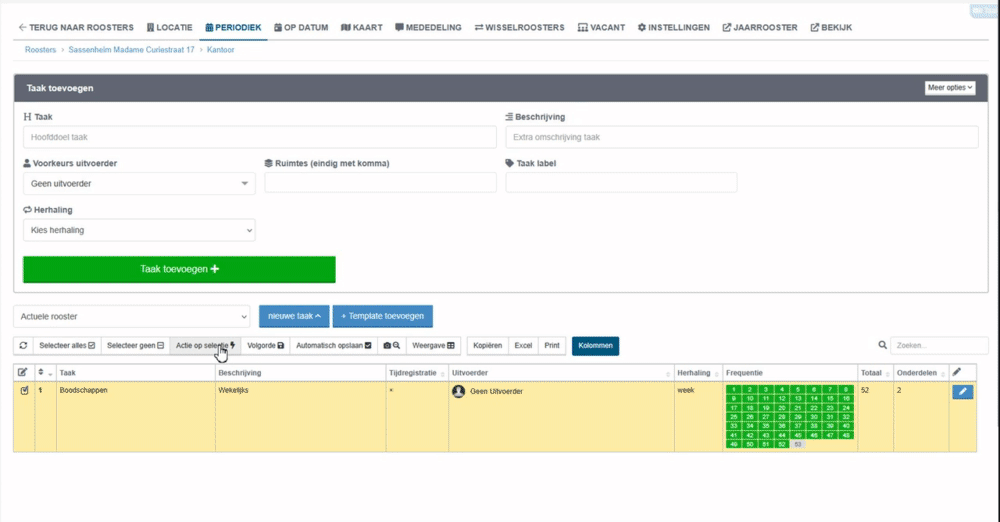Click the Geen Uitvoerder avatar icon
Image resolution: width=1000 pixels, height=522 pixels.
tap(460, 391)
